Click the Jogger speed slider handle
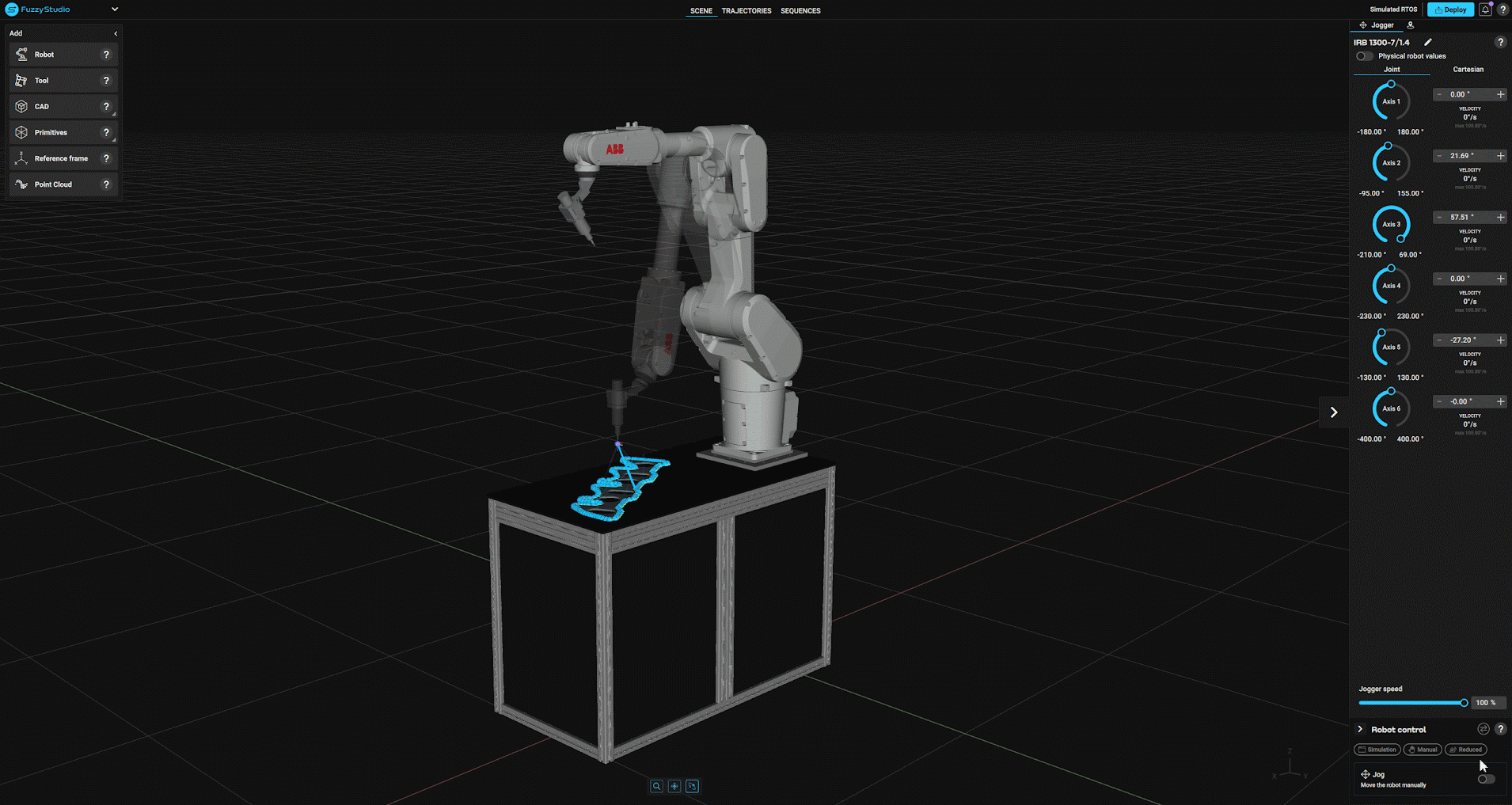The height and width of the screenshot is (805, 1512). point(1464,703)
